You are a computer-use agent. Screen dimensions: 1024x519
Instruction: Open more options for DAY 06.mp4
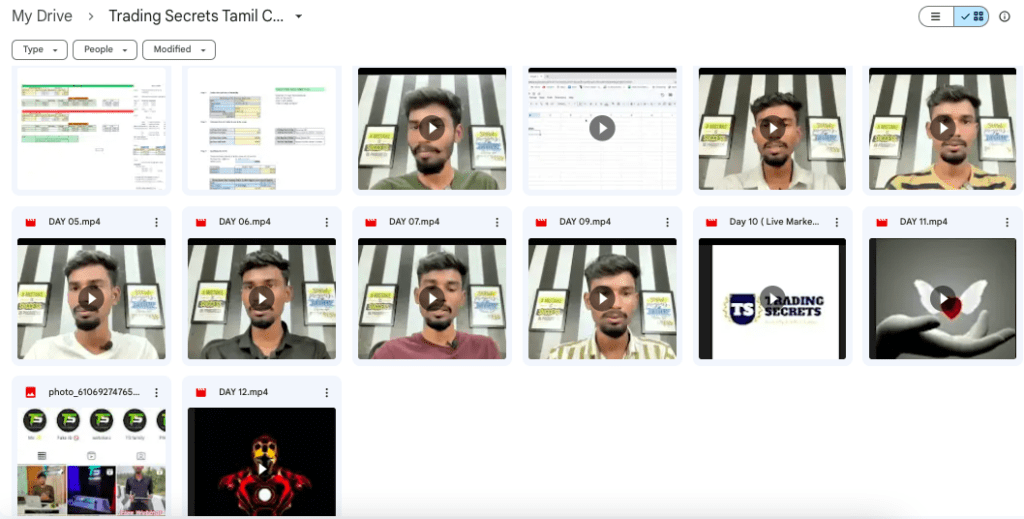326,222
